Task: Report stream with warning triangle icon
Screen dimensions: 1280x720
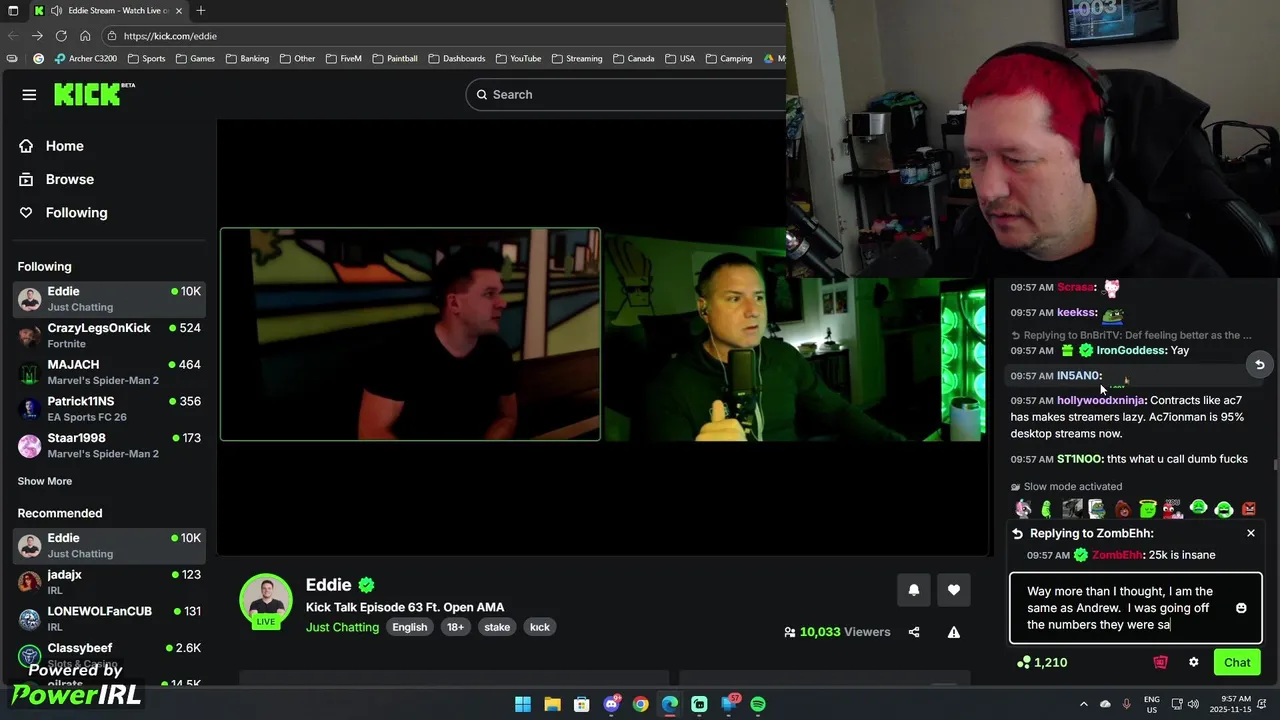Action: pos(954,632)
